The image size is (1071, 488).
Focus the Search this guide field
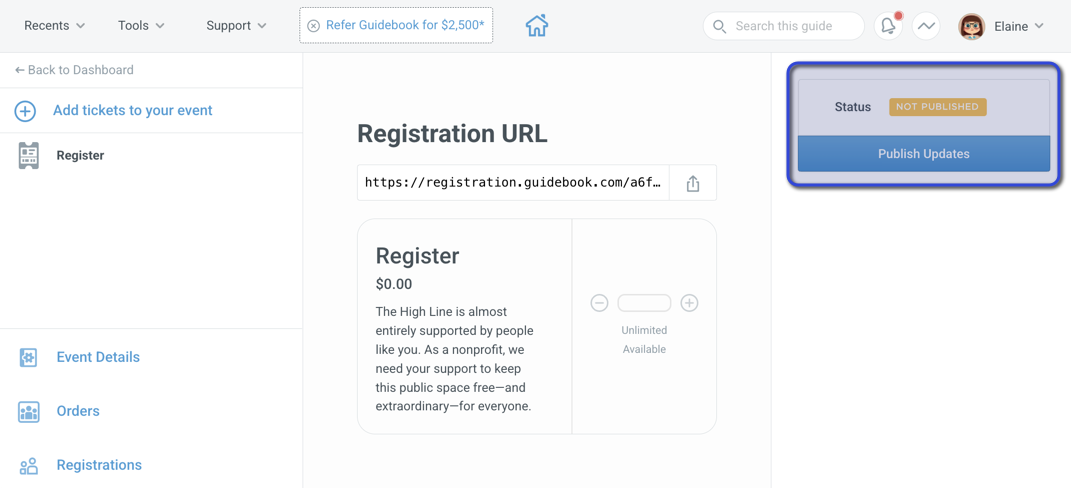tap(784, 26)
